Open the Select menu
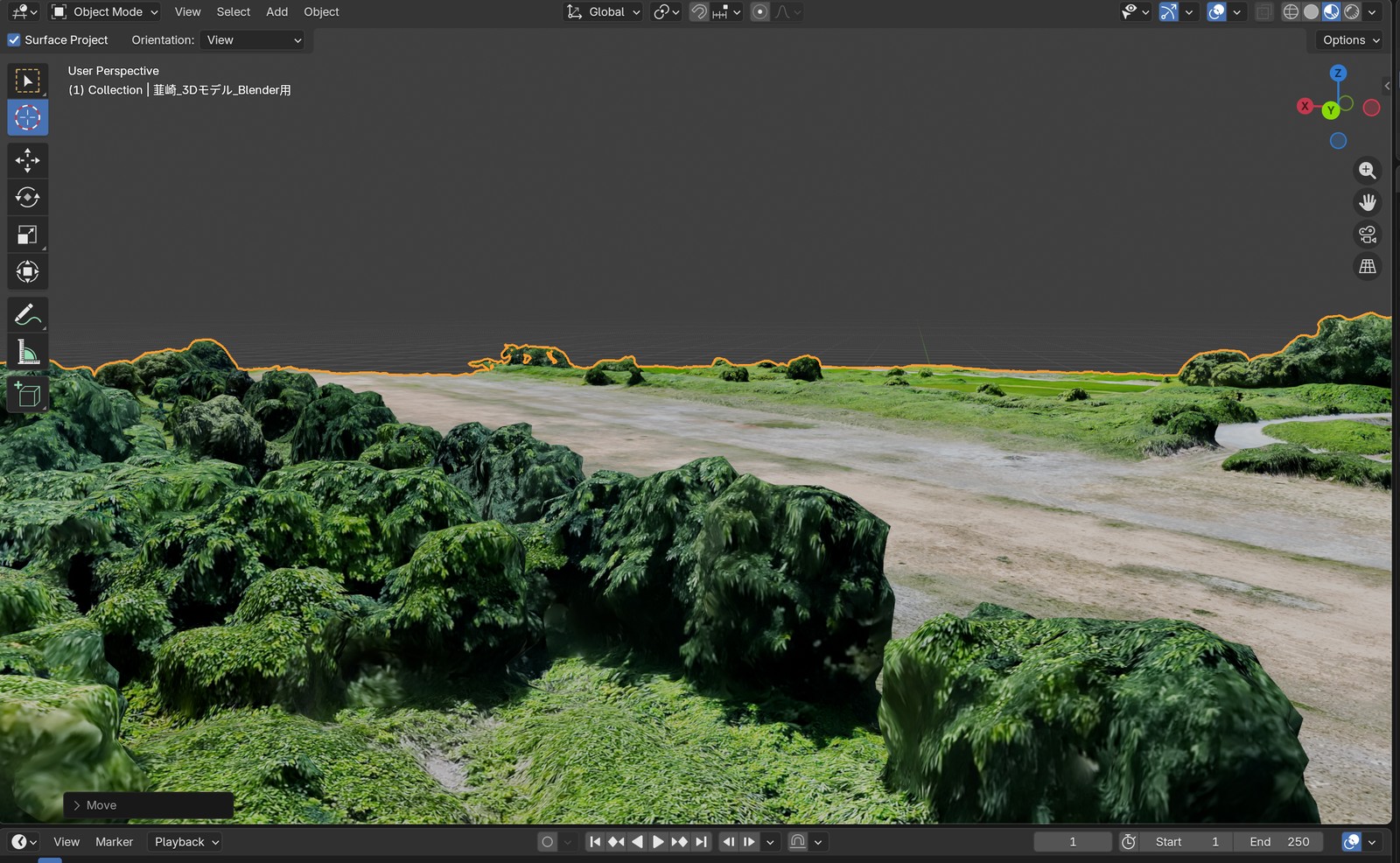 [x=234, y=12]
